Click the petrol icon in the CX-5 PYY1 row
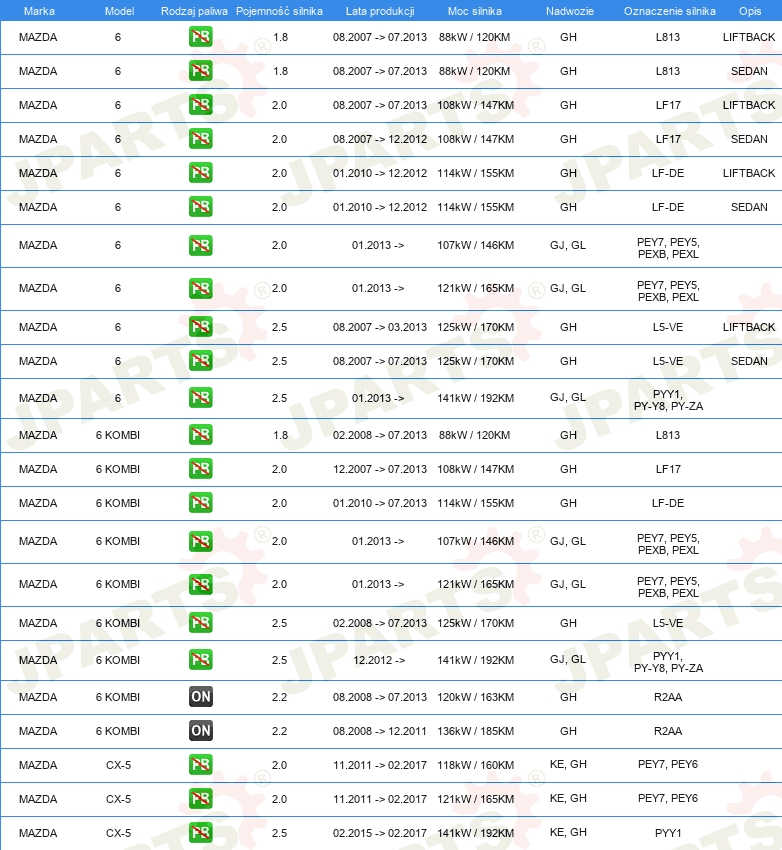This screenshot has height=850, width=782. (x=201, y=833)
